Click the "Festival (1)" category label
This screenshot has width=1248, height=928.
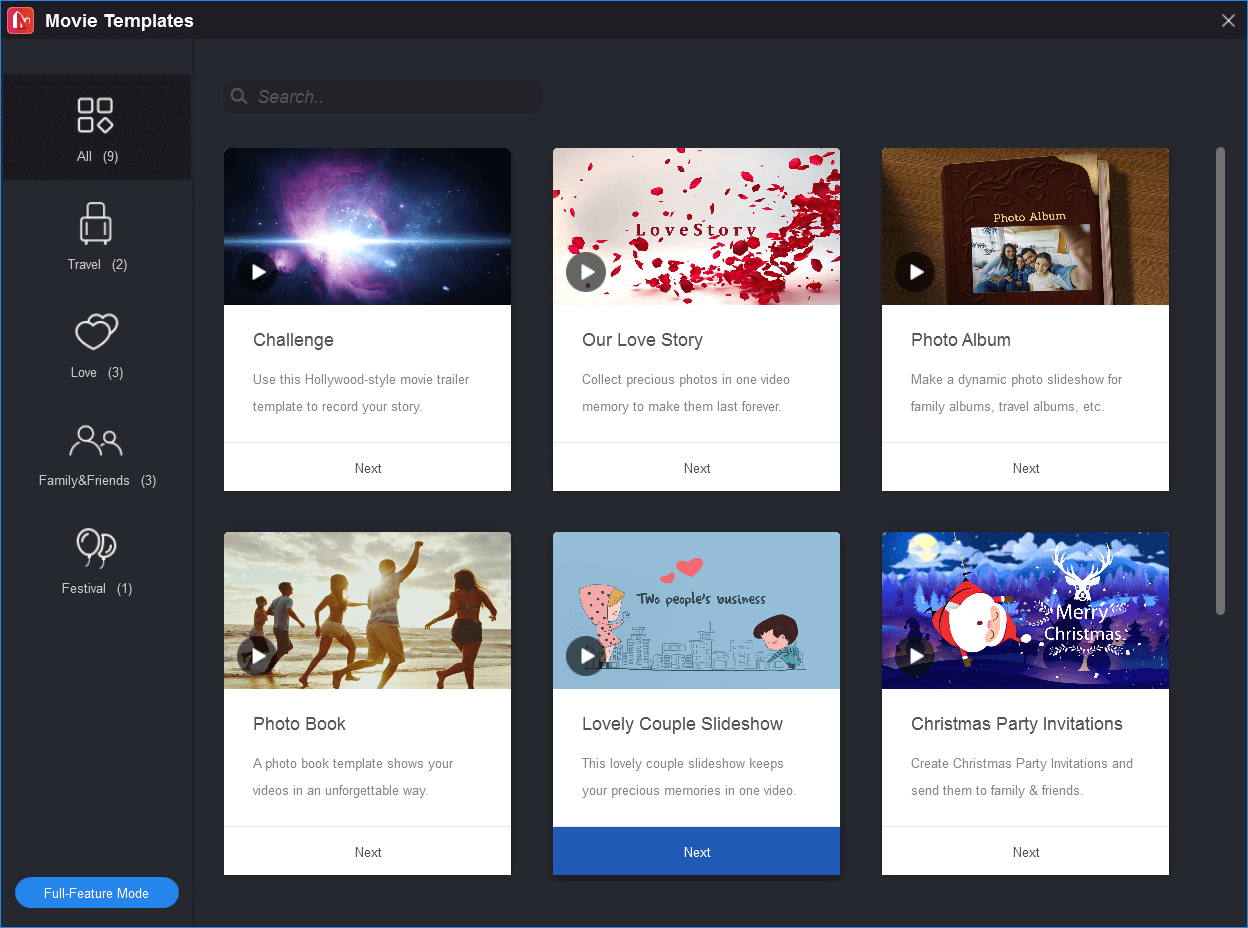pyautogui.click(x=97, y=589)
